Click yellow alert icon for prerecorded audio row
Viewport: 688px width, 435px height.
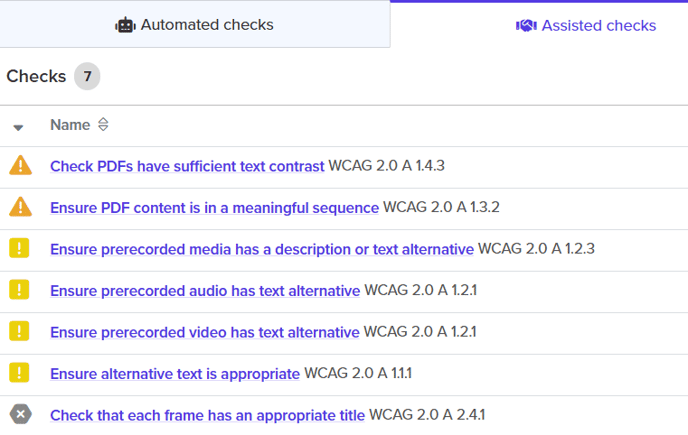pyautogui.click(x=19, y=290)
